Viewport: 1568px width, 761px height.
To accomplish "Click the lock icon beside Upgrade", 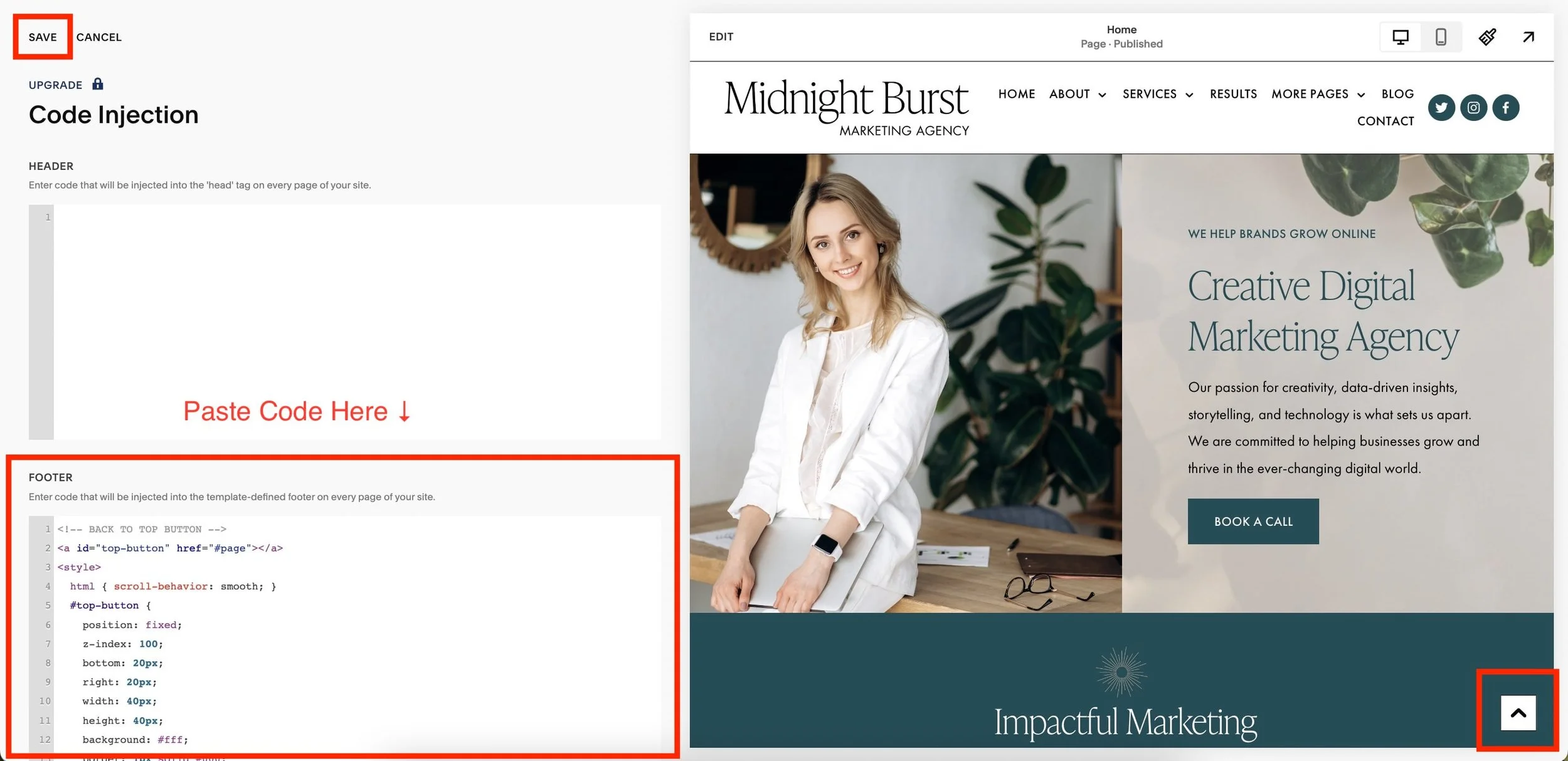I will pos(97,84).
